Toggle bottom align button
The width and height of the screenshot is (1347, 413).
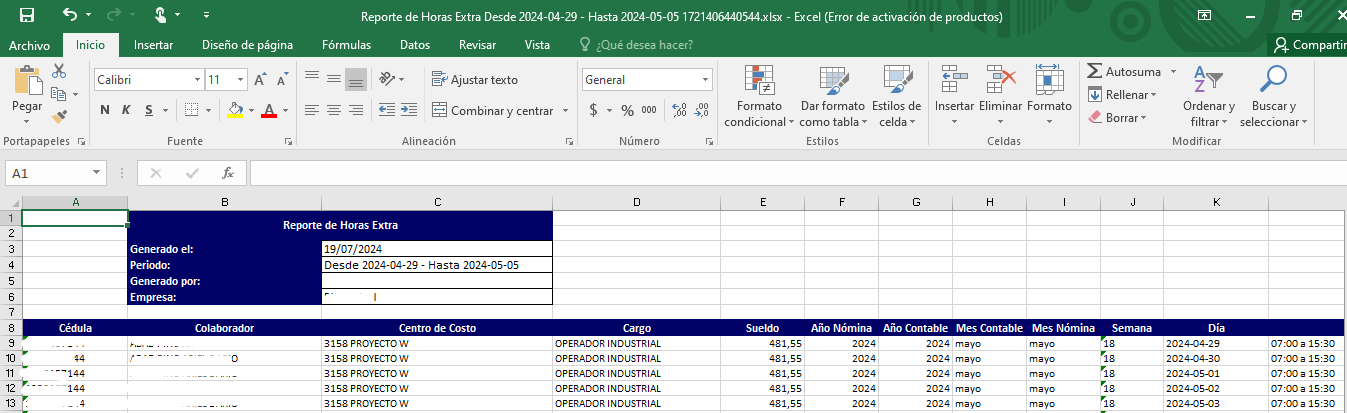click(355, 80)
